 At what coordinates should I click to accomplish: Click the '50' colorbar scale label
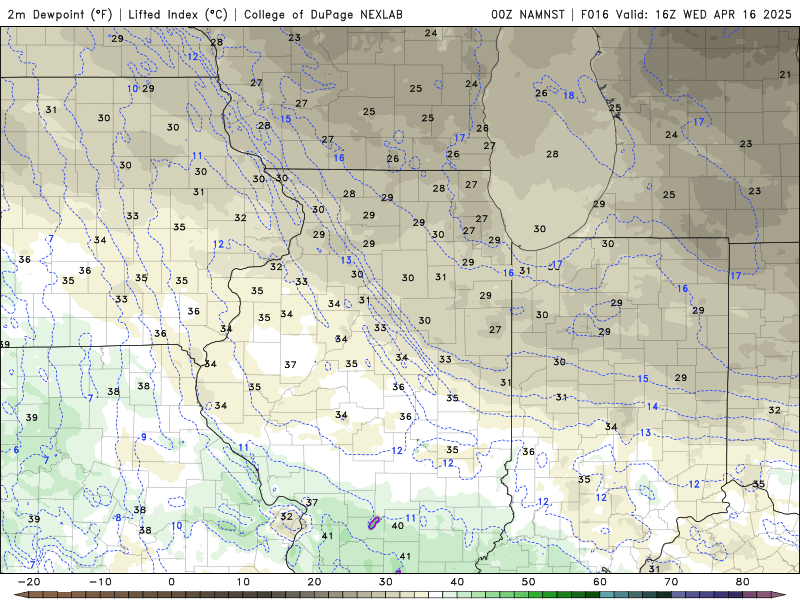[x=529, y=582]
